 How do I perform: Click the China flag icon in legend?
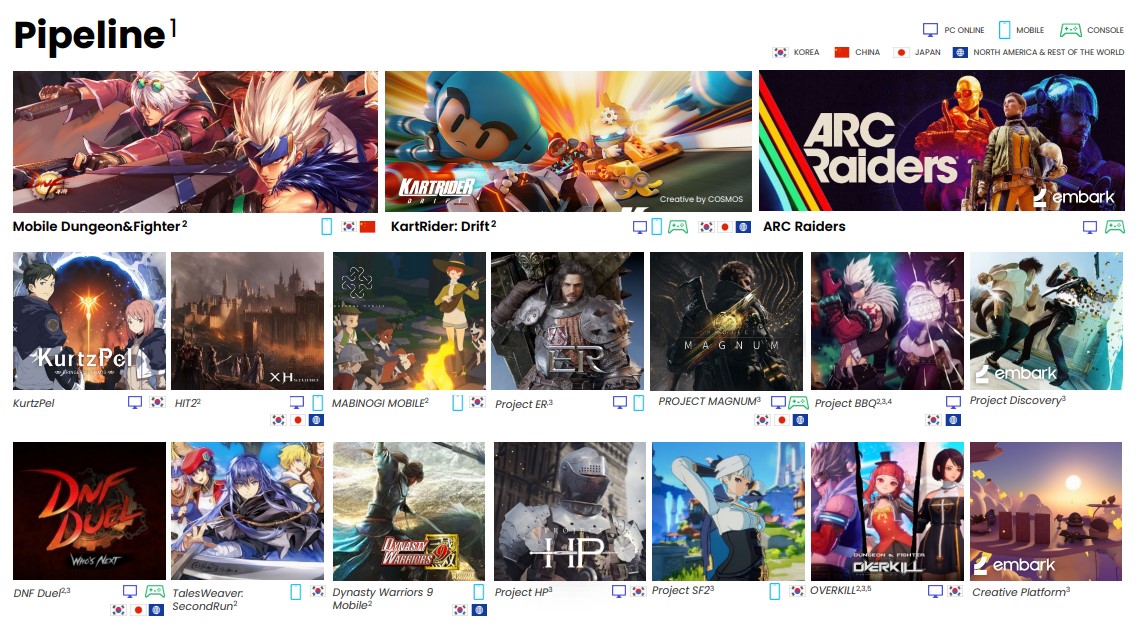pos(841,52)
